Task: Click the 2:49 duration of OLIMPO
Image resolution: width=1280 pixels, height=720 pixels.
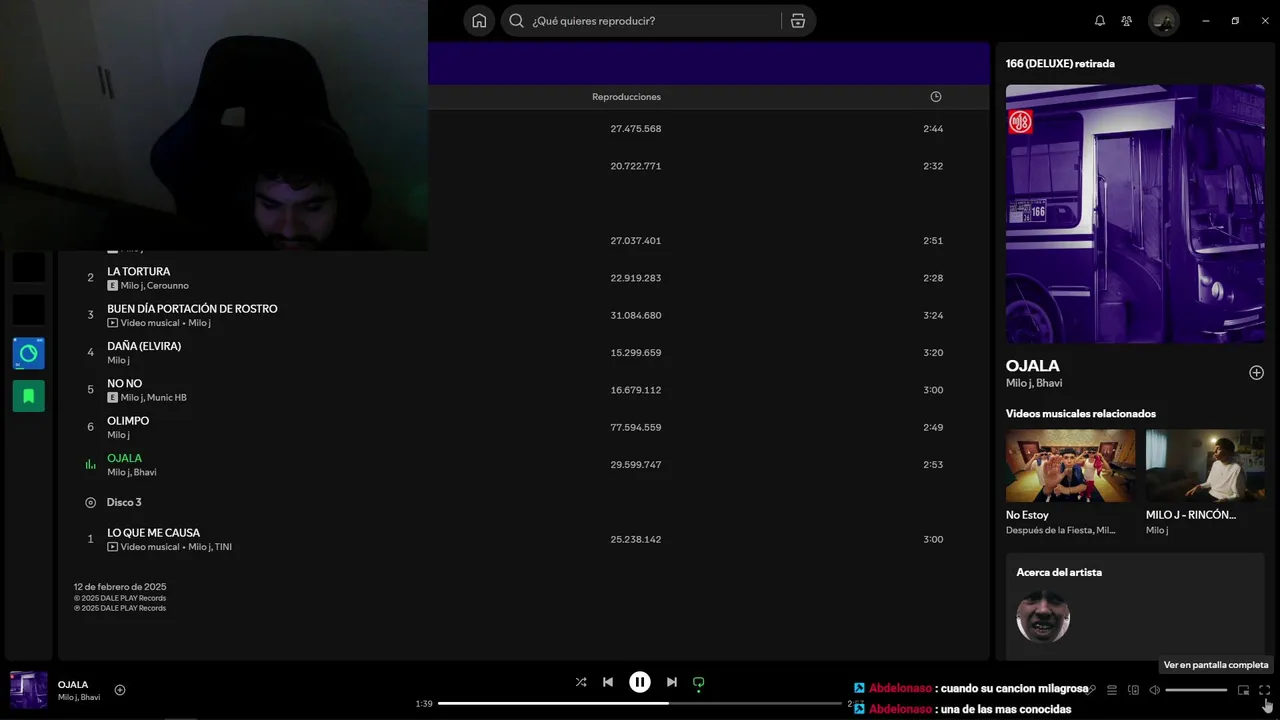Action: tap(933, 427)
